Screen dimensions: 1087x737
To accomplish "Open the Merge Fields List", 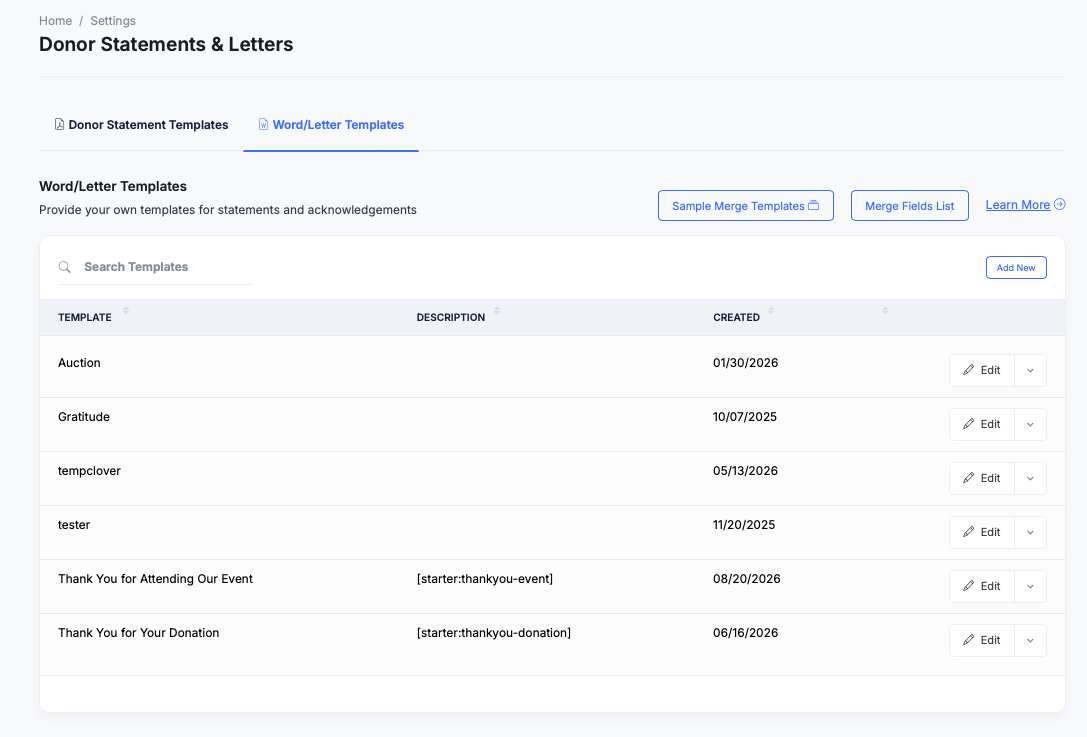I will [x=910, y=206].
